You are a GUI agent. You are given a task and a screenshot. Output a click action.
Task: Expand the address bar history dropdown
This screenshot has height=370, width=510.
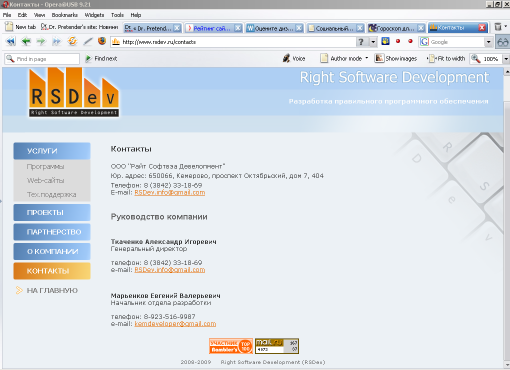coord(373,42)
